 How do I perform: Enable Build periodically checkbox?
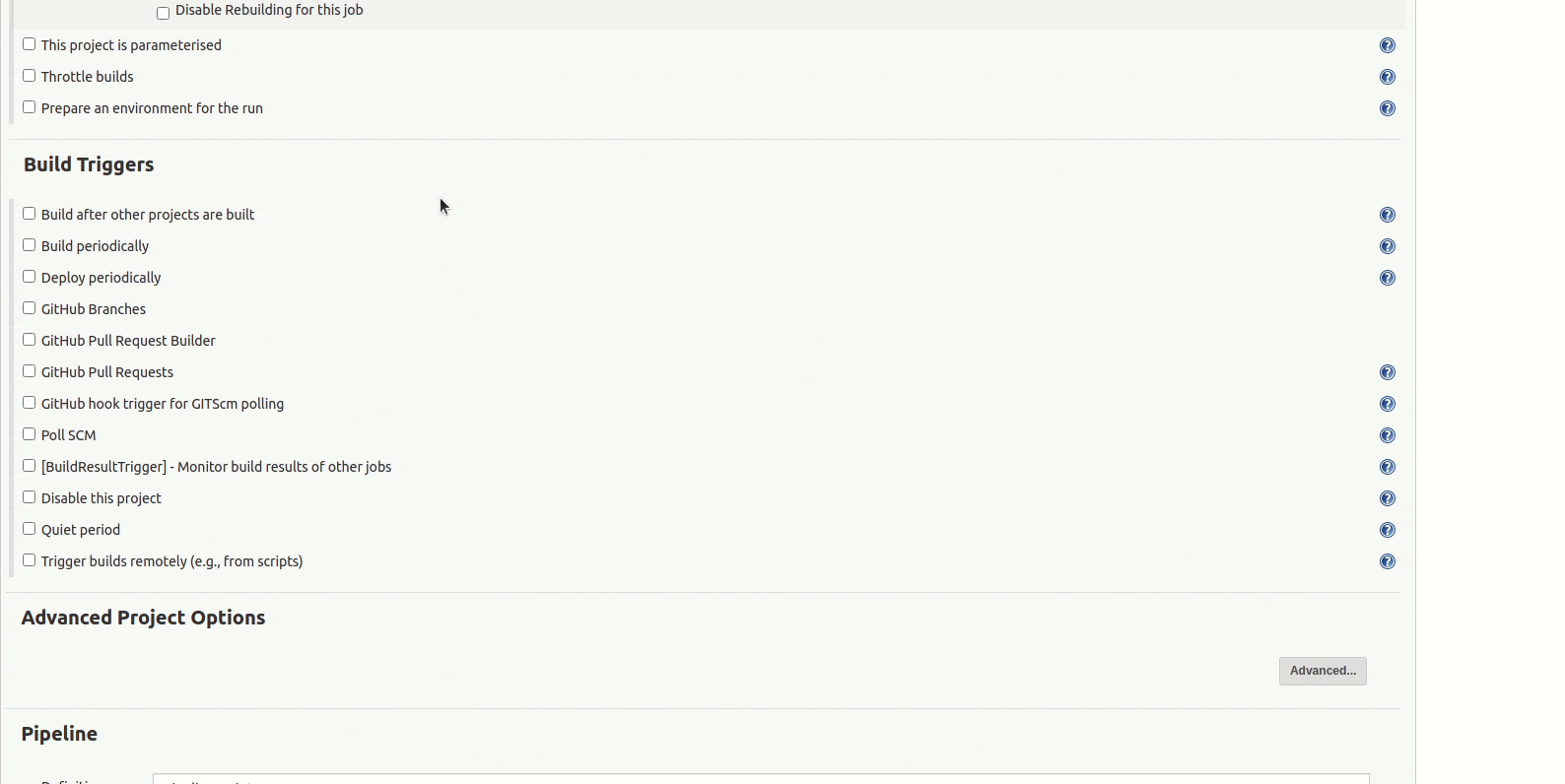[30, 245]
